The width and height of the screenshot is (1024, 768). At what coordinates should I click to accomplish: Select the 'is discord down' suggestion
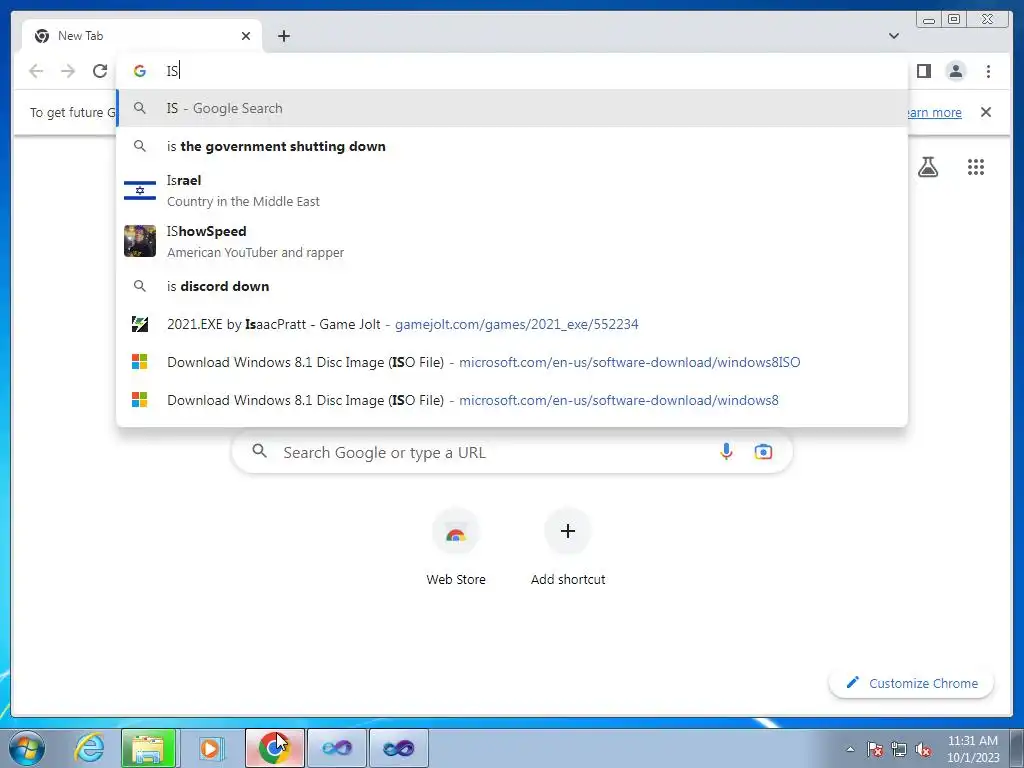point(512,286)
